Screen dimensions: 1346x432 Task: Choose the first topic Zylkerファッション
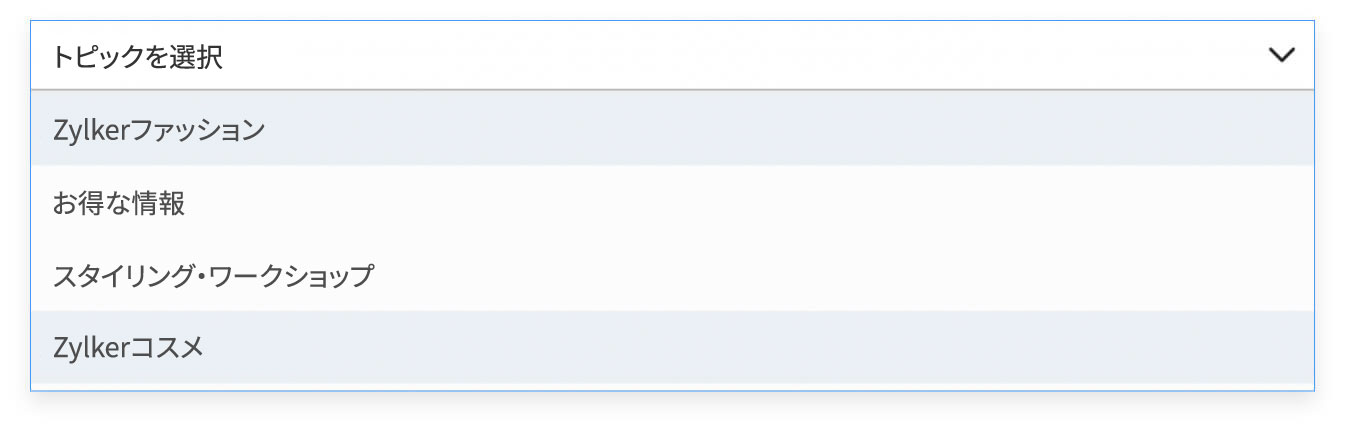click(x=160, y=129)
